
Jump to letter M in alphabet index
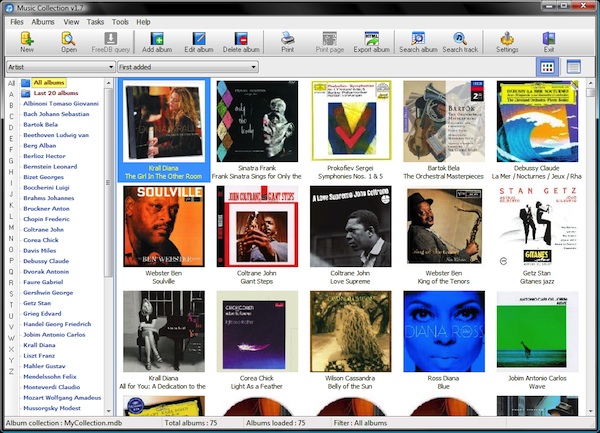pyautogui.click(x=11, y=228)
